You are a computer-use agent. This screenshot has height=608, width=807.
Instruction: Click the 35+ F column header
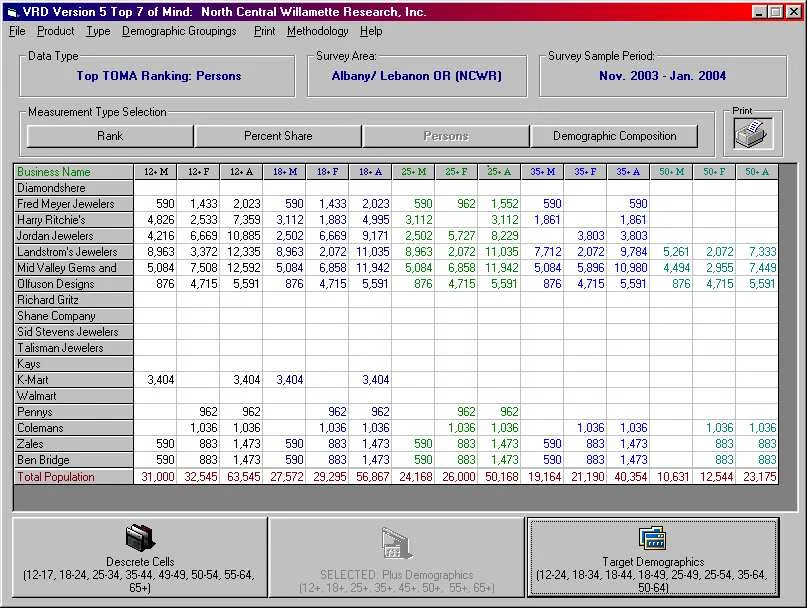pos(585,172)
